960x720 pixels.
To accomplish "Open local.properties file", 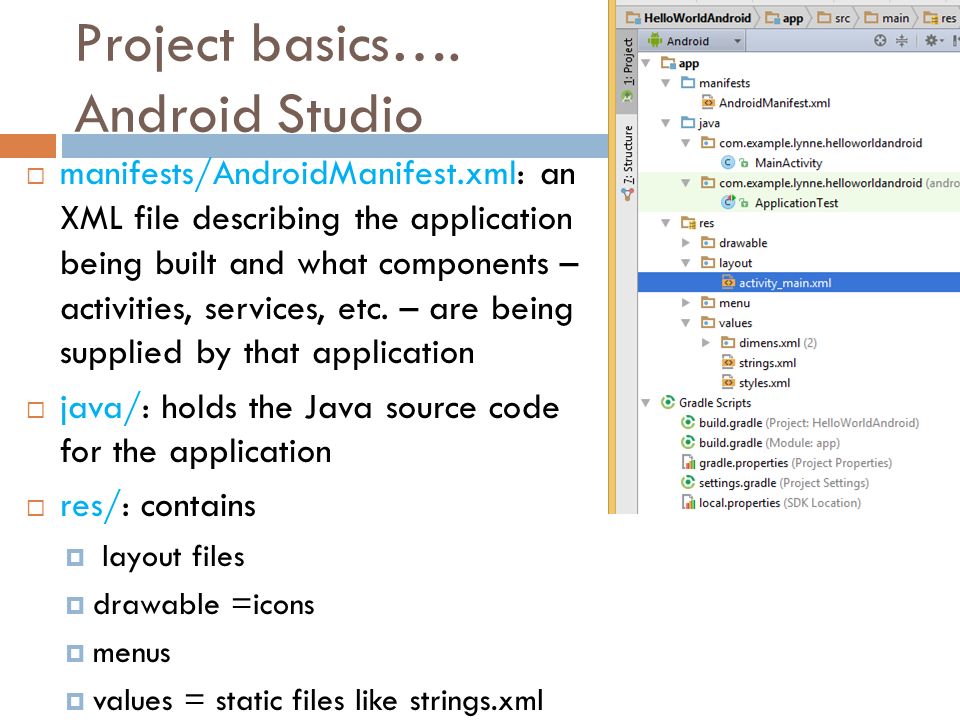I will pyautogui.click(x=779, y=503).
